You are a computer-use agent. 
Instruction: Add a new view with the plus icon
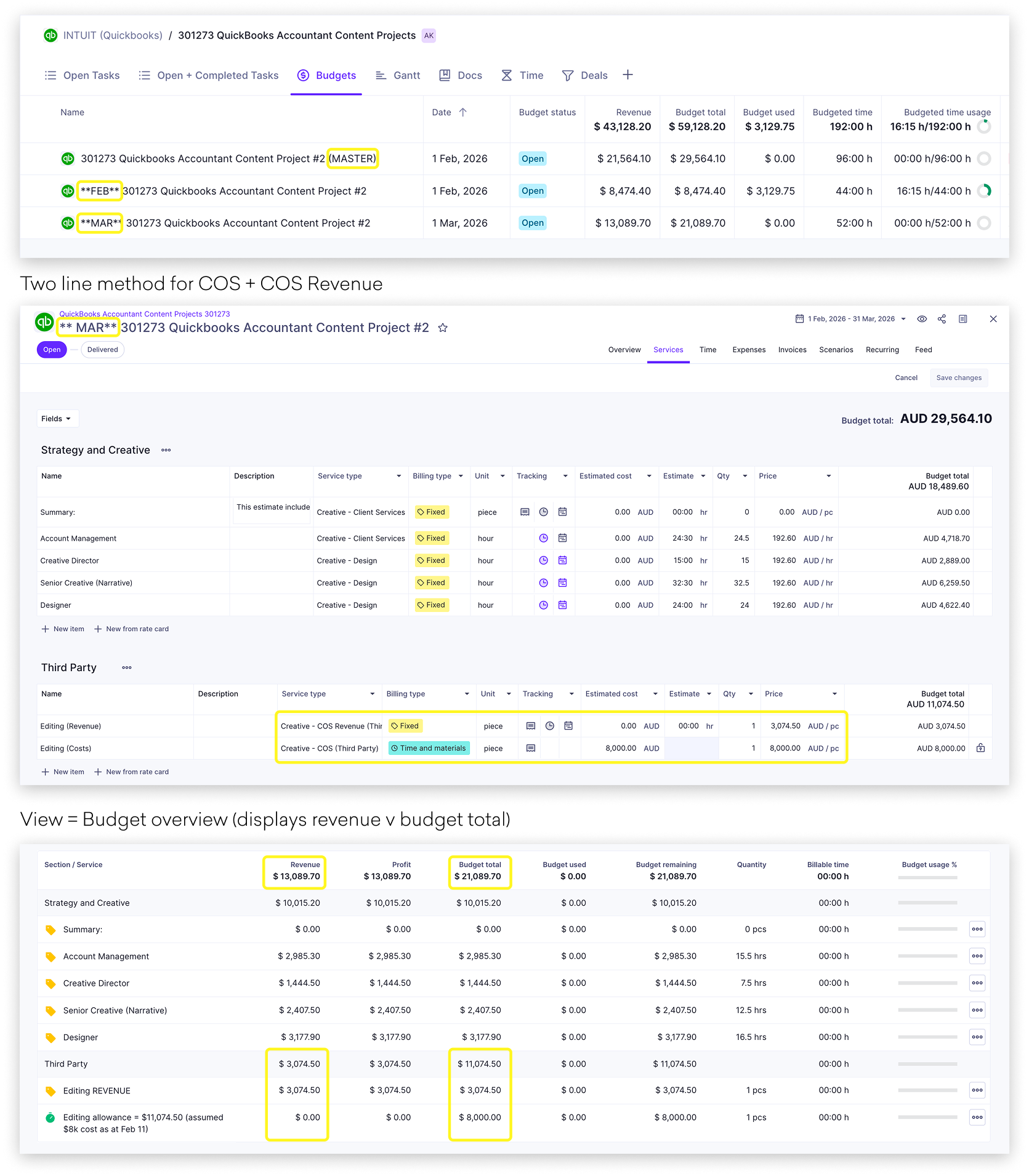click(x=627, y=75)
